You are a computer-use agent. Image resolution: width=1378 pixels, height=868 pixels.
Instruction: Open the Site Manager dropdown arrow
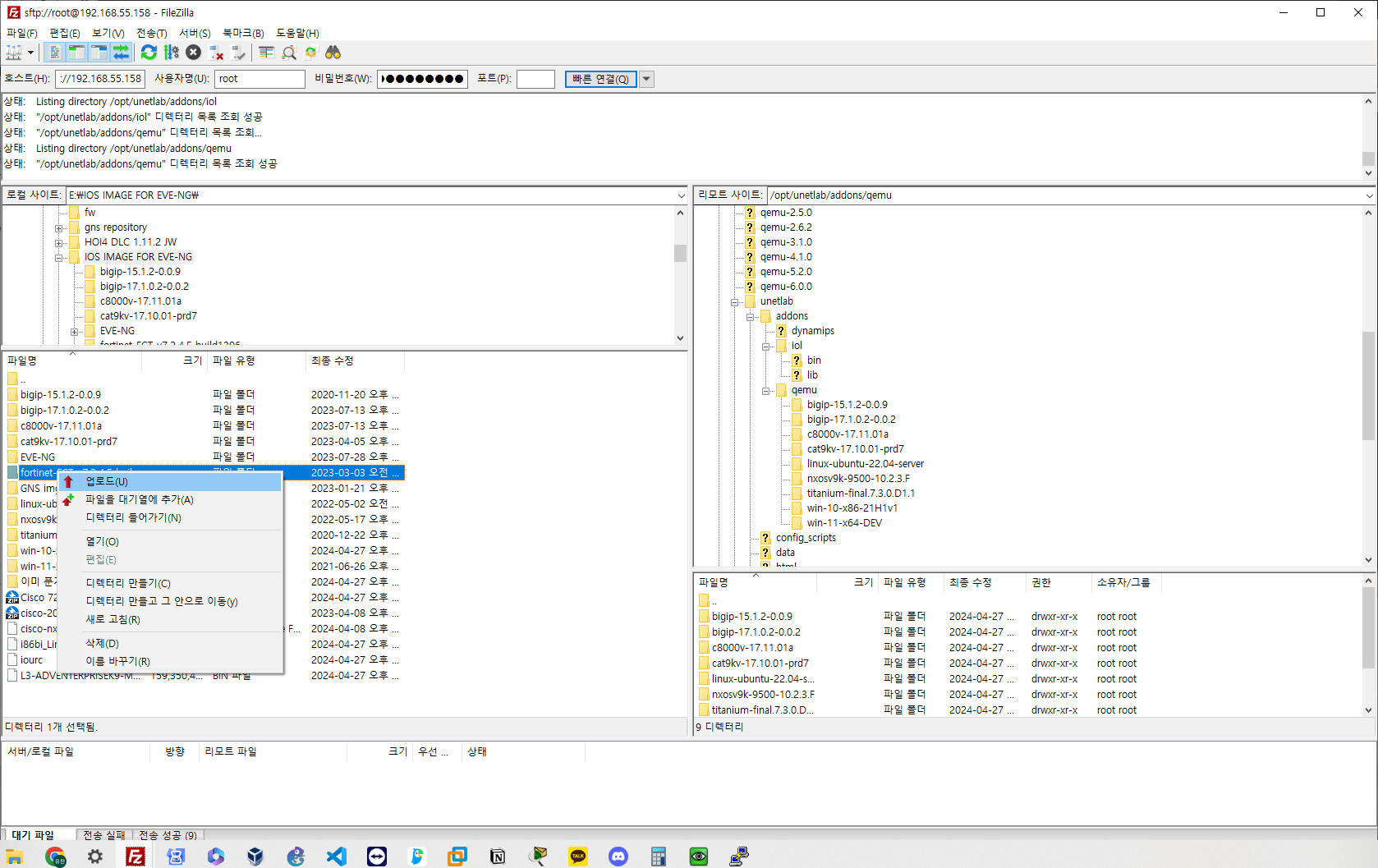(x=31, y=53)
